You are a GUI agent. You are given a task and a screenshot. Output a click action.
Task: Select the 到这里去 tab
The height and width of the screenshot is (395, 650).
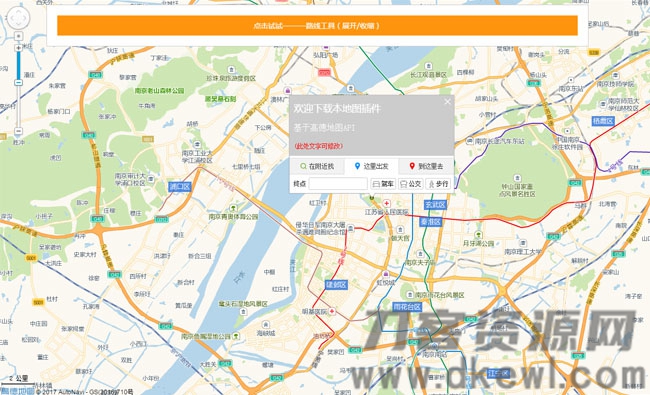426,166
